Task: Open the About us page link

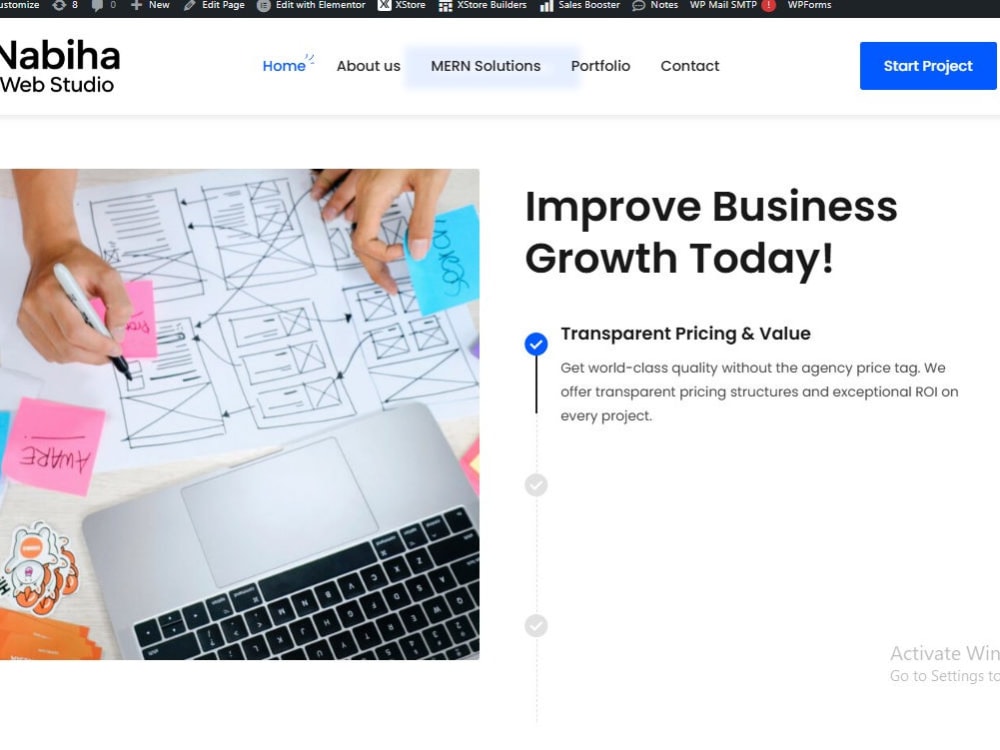Action: [369, 66]
